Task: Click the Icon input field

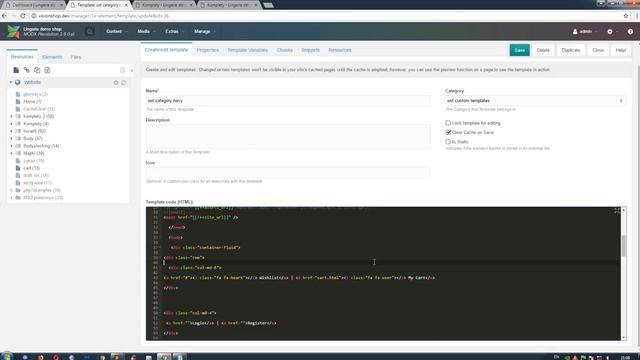Action: click(288, 173)
